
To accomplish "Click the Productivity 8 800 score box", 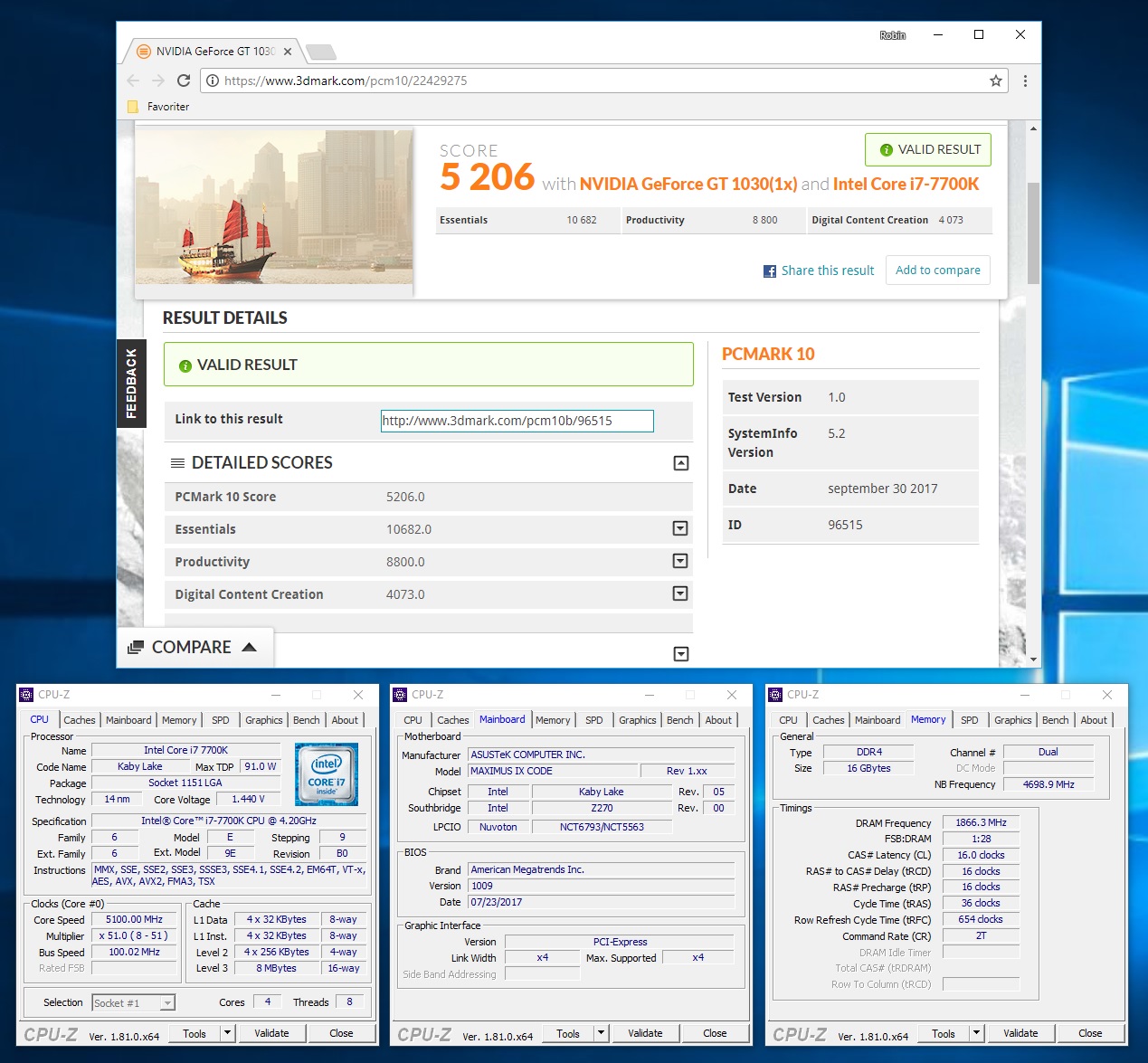I will click(714, 221).
